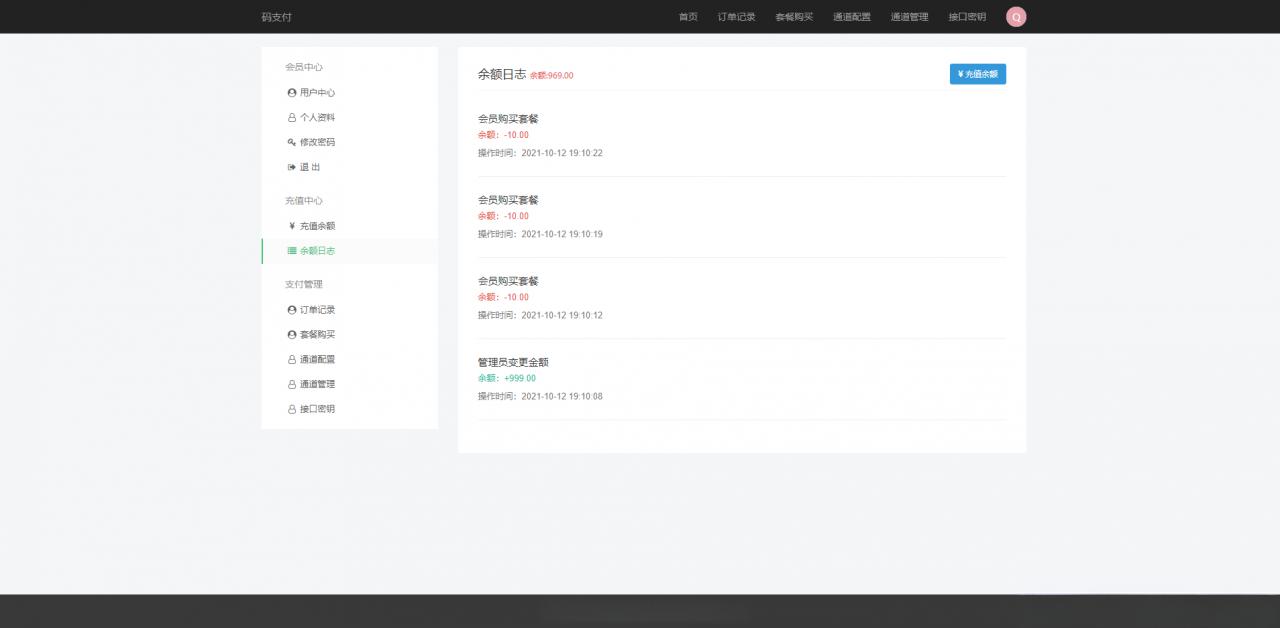Viewport: 1280px width, 628px height.
Task: Click timestamp 2021-10-12 19:10:12
Action: [562, 315]
